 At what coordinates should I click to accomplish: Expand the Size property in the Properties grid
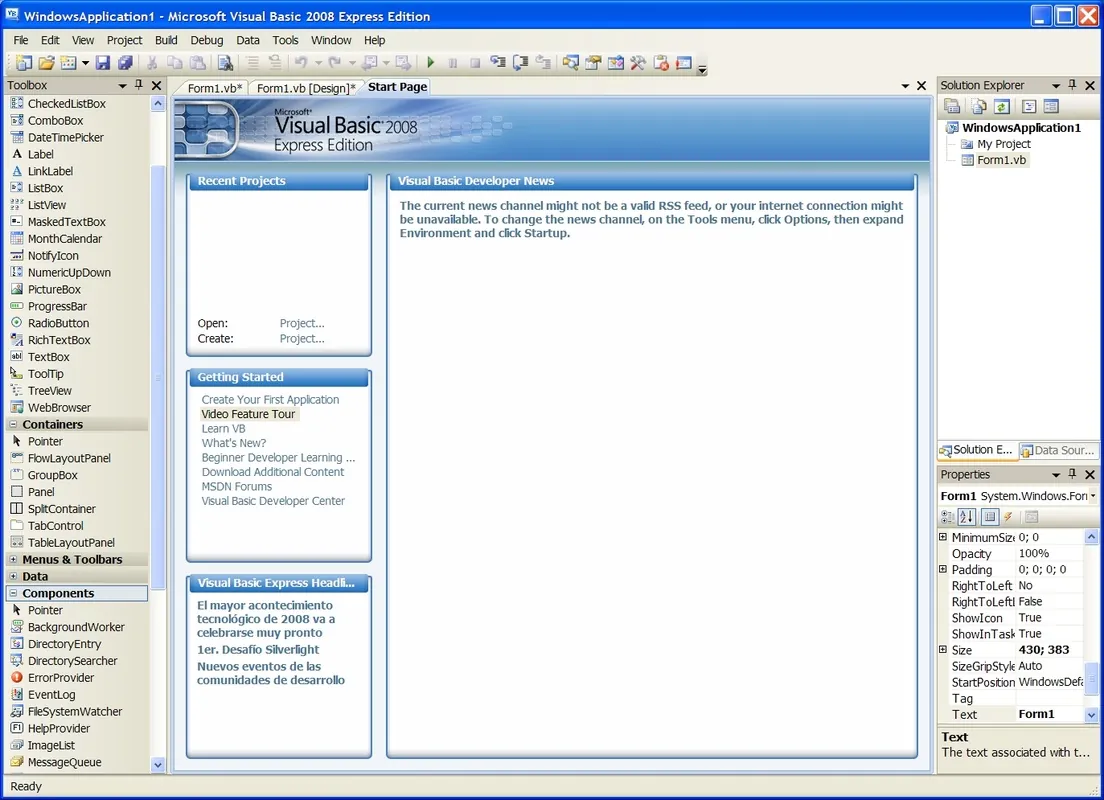(942, 649)
